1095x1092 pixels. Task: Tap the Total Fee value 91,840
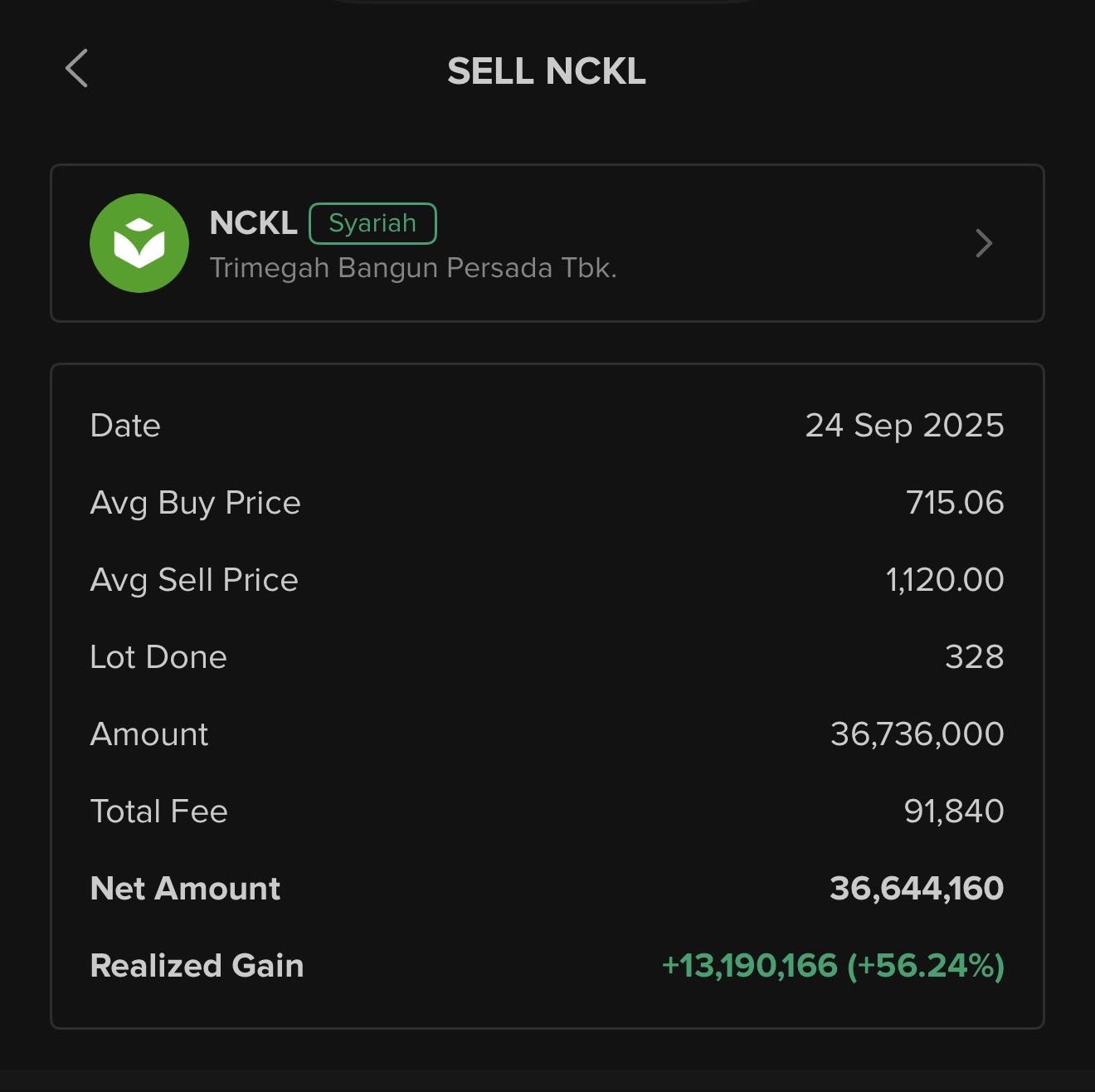[954, 812]
